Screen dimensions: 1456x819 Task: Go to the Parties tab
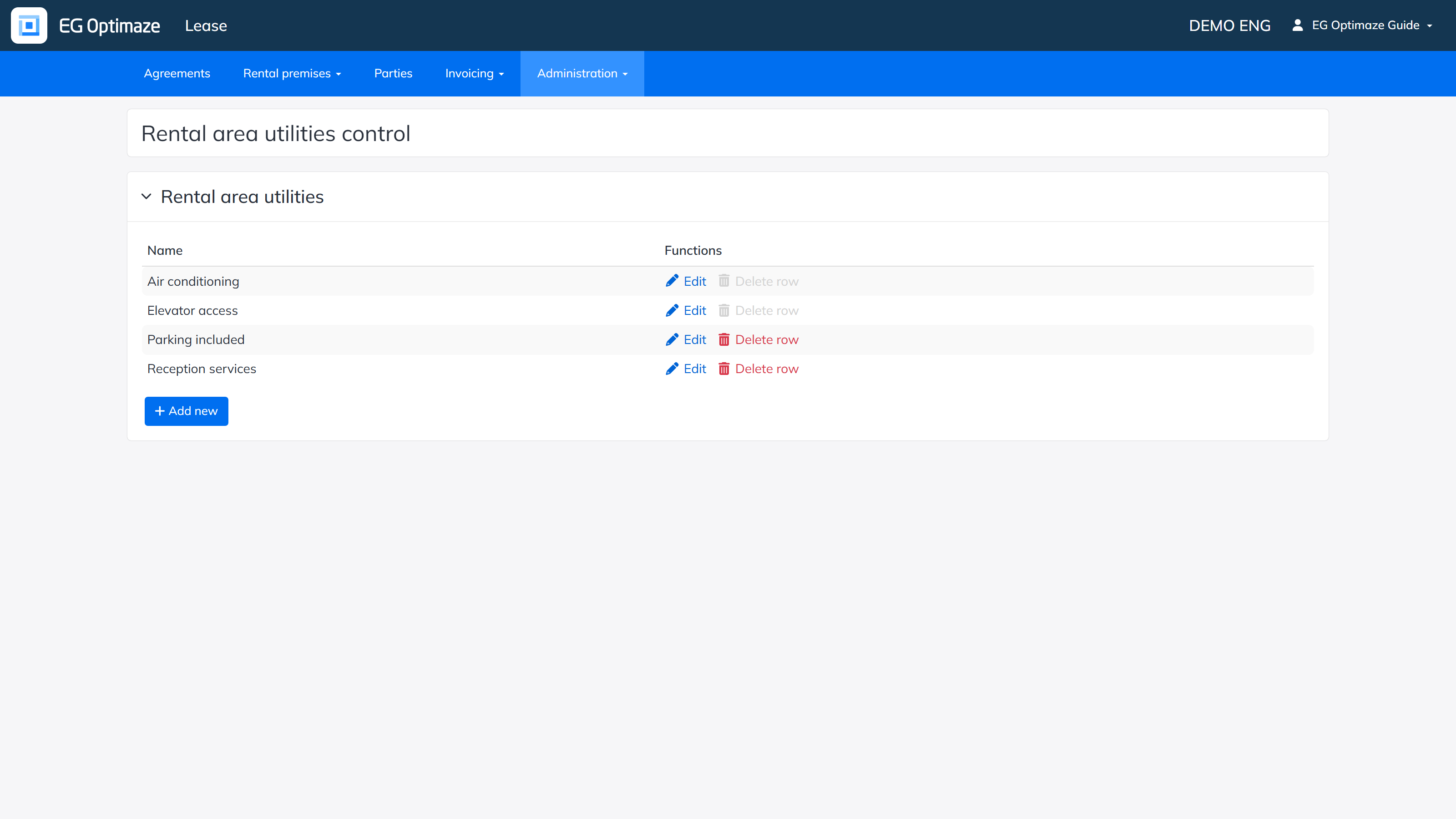394,73
